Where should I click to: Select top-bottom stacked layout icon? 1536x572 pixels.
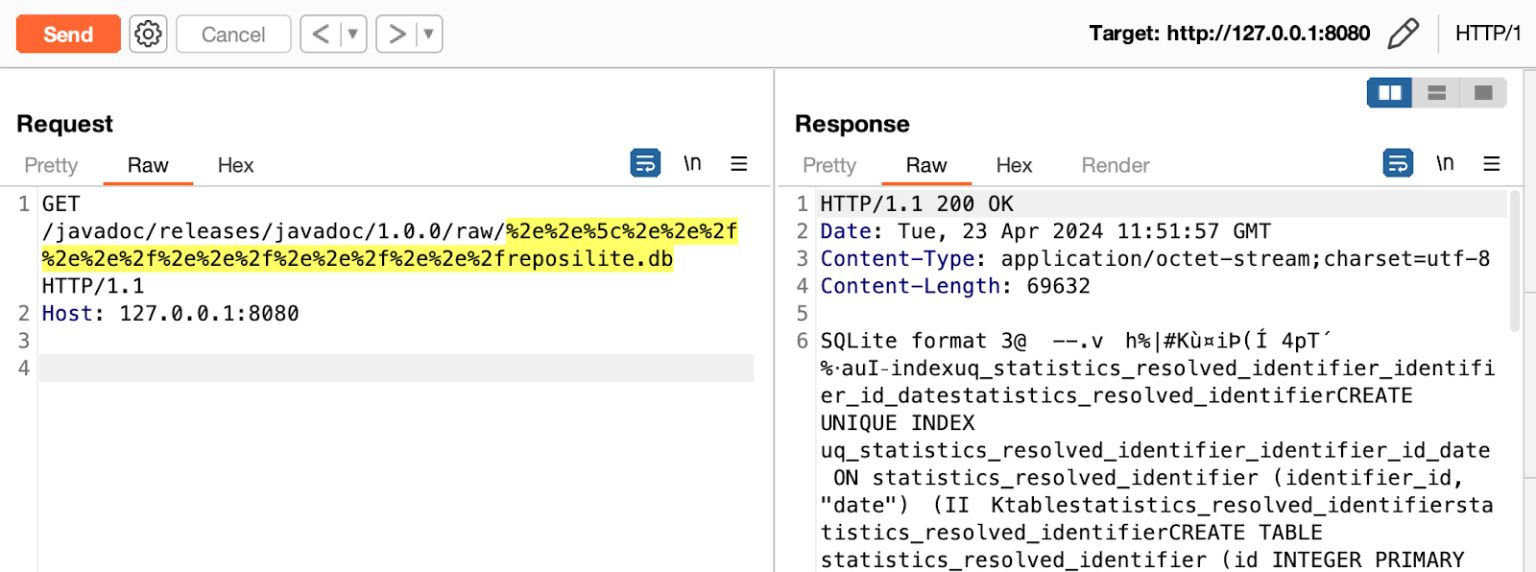pyautogui.click(x=1437, y=93)
